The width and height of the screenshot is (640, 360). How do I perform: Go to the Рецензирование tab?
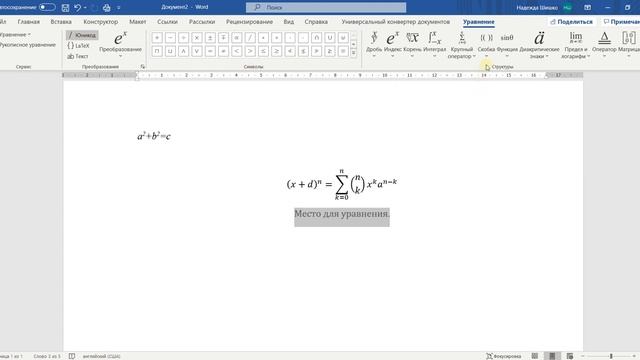tap(249, 22)
